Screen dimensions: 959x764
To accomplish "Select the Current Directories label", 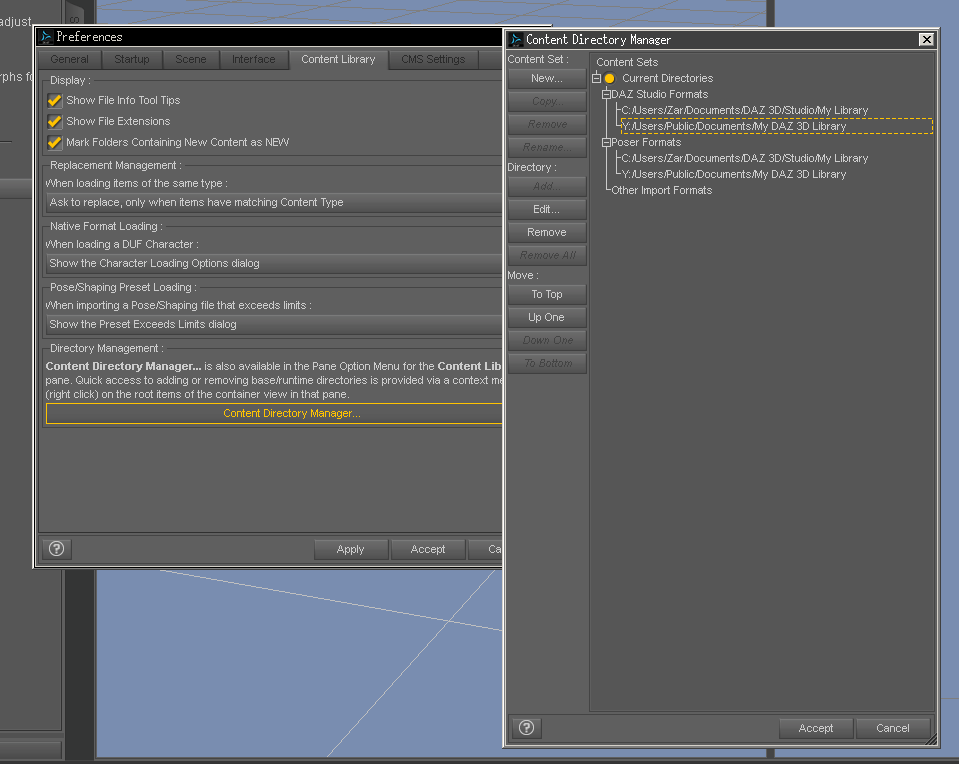I will point(667,78).
